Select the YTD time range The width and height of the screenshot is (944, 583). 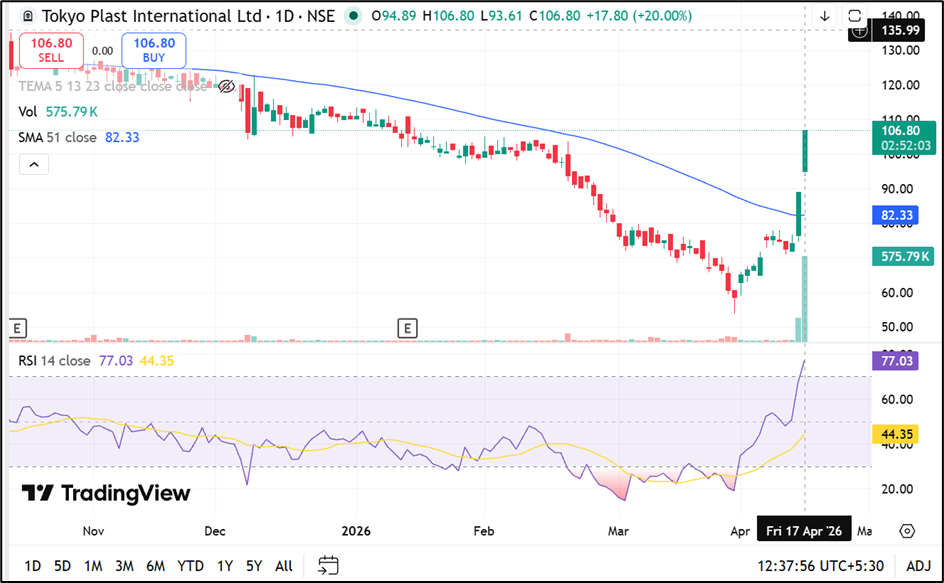[190, 566]
